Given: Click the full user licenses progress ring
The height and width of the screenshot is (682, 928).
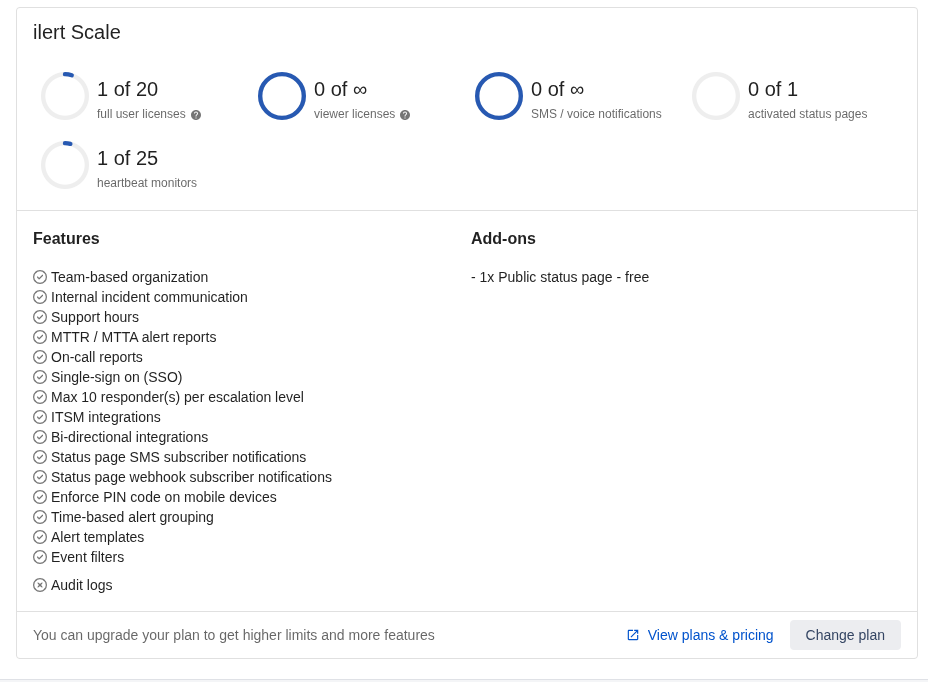Looking at the screenshot, I should coord(65,96).
